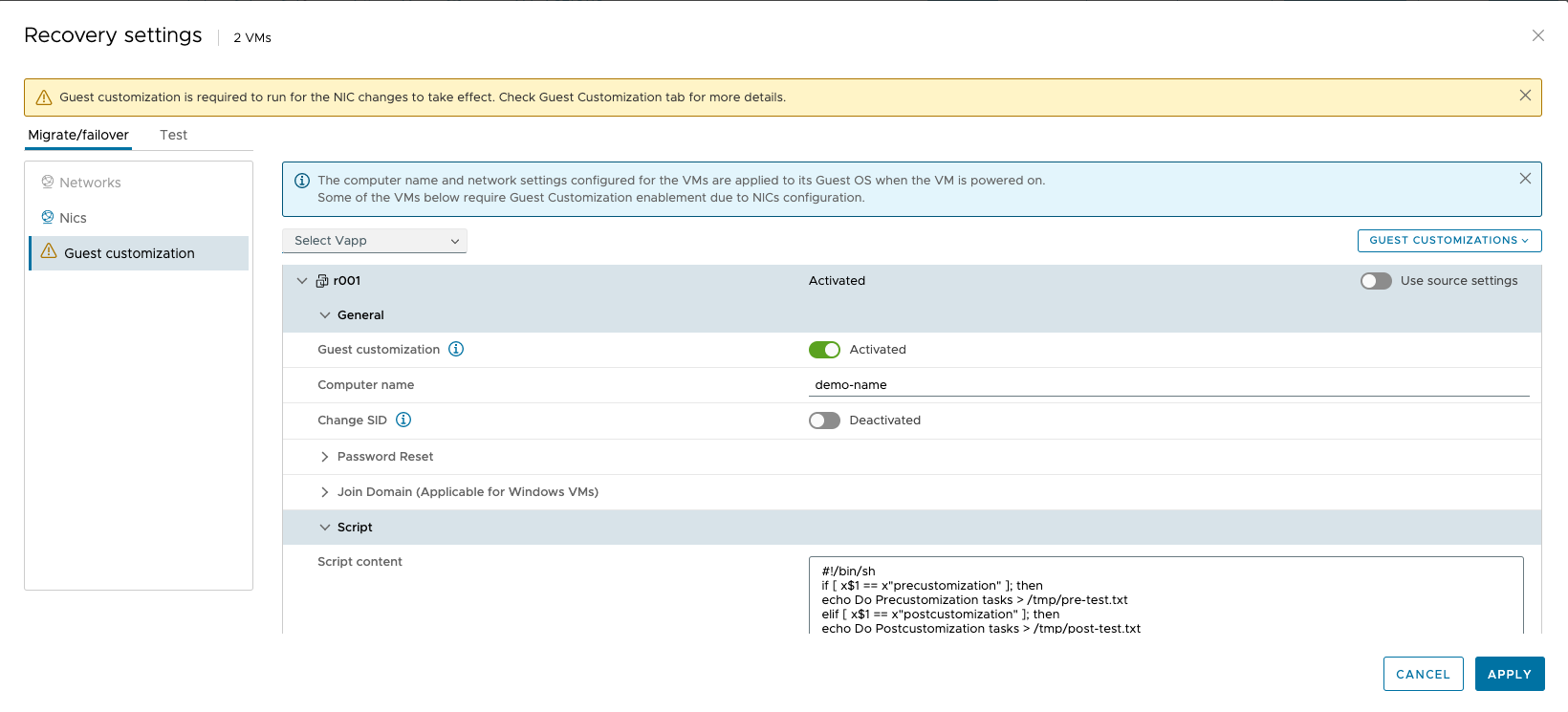Click the Guest customization info icon

456,349
